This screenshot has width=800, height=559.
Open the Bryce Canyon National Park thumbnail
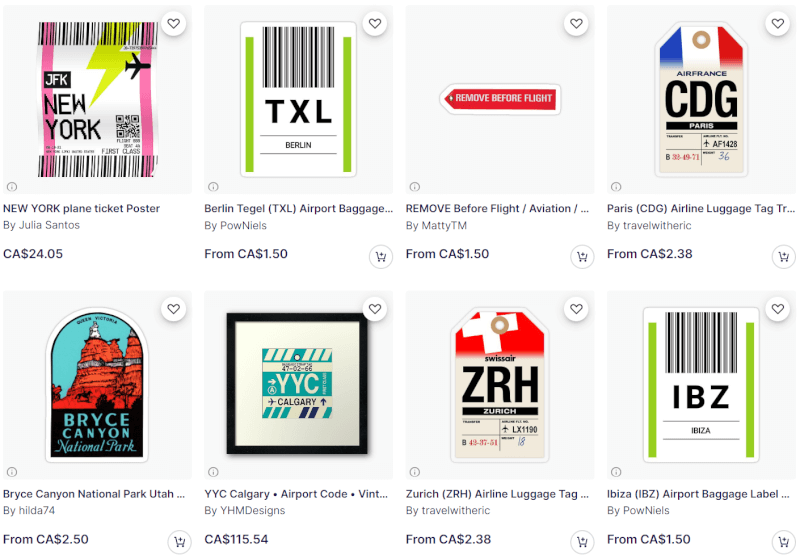(97, 385)
